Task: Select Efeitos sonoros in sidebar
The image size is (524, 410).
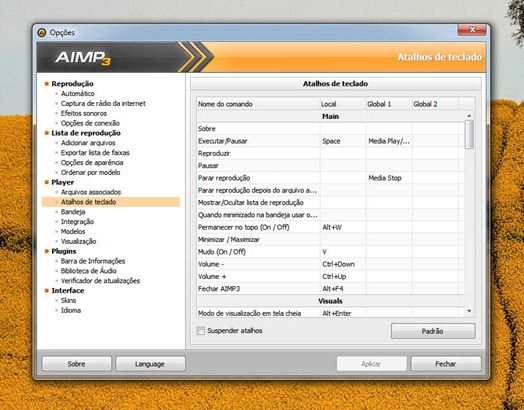Action: coord(84,113)
